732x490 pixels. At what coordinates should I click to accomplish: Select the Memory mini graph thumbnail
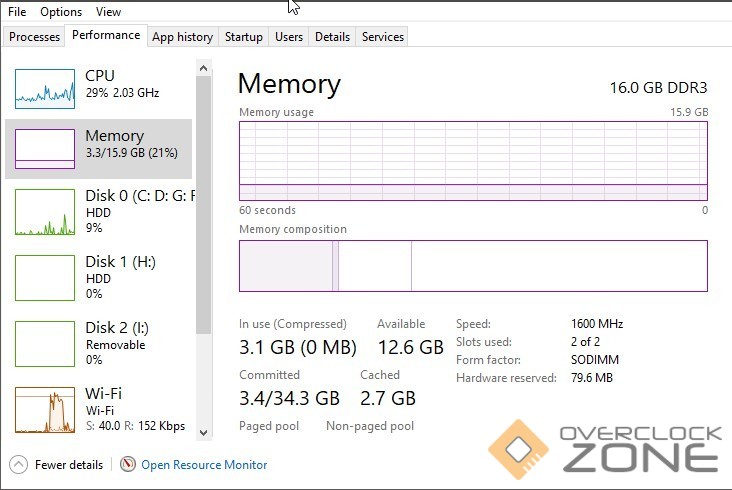[45, 148]
